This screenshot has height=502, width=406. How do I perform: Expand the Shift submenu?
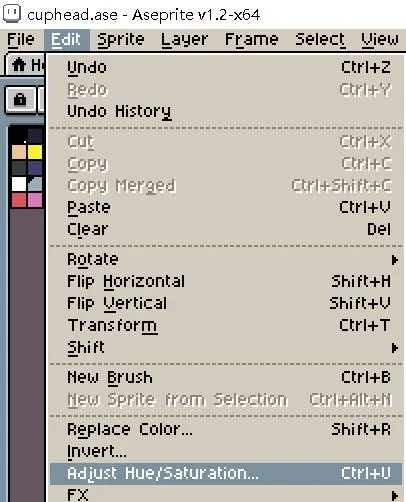click(226, 348)
